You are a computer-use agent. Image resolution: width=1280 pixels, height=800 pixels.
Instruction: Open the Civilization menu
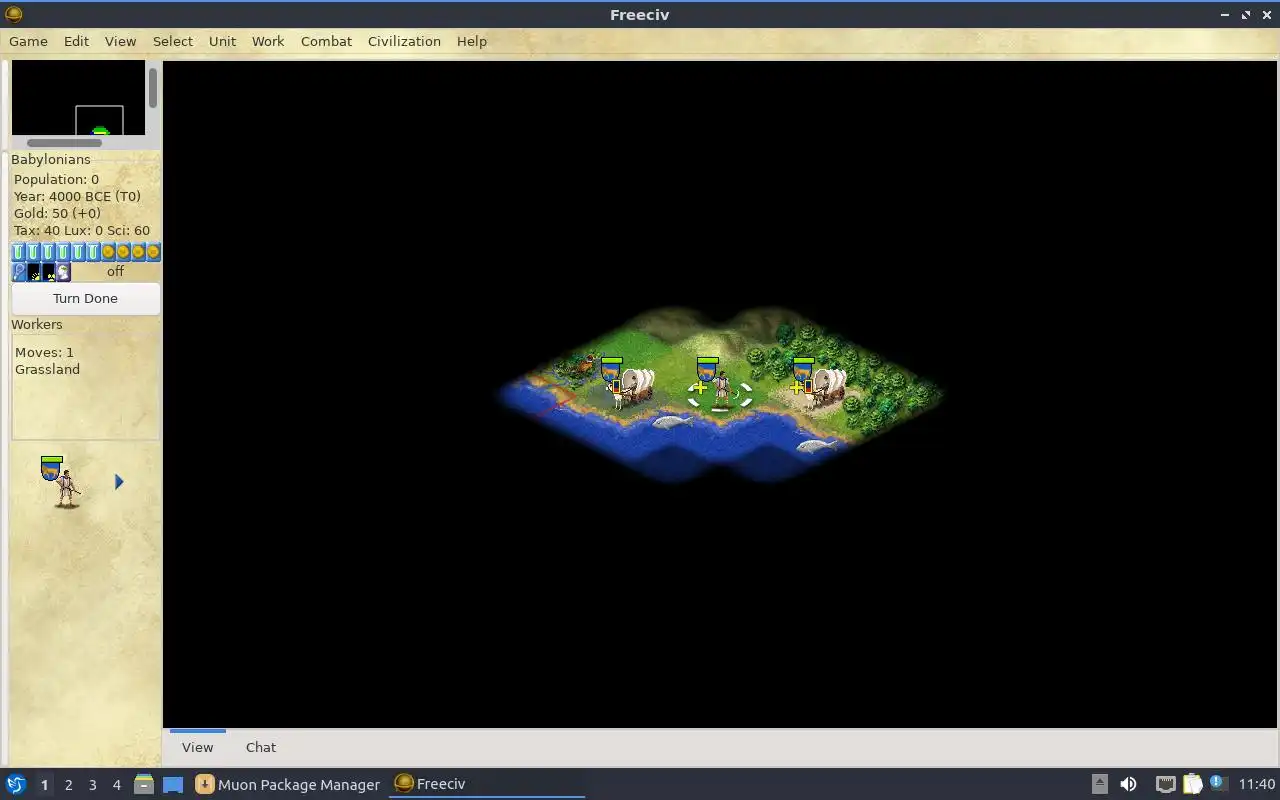[404, 41]
